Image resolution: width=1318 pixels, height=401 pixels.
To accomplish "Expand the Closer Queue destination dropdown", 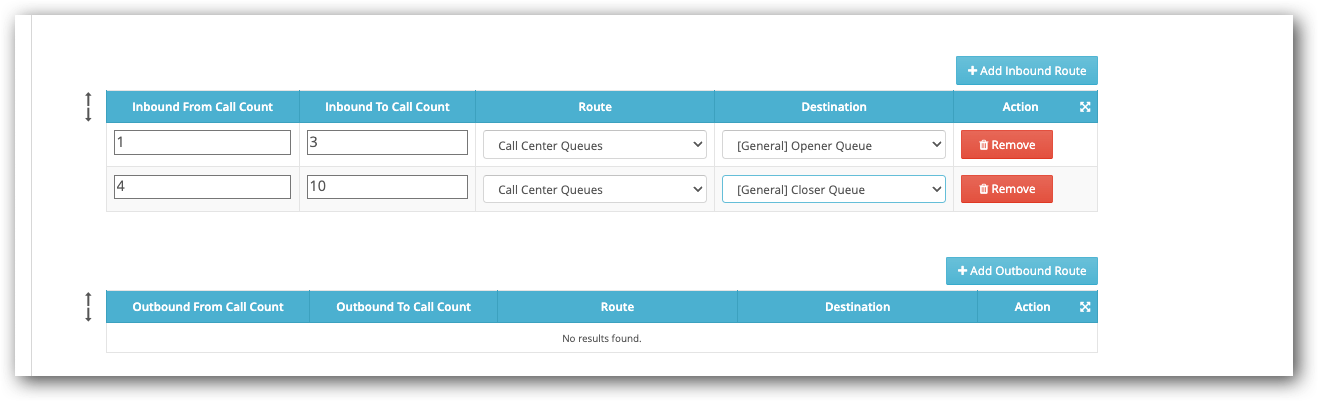I will click(x=834, y=189).
